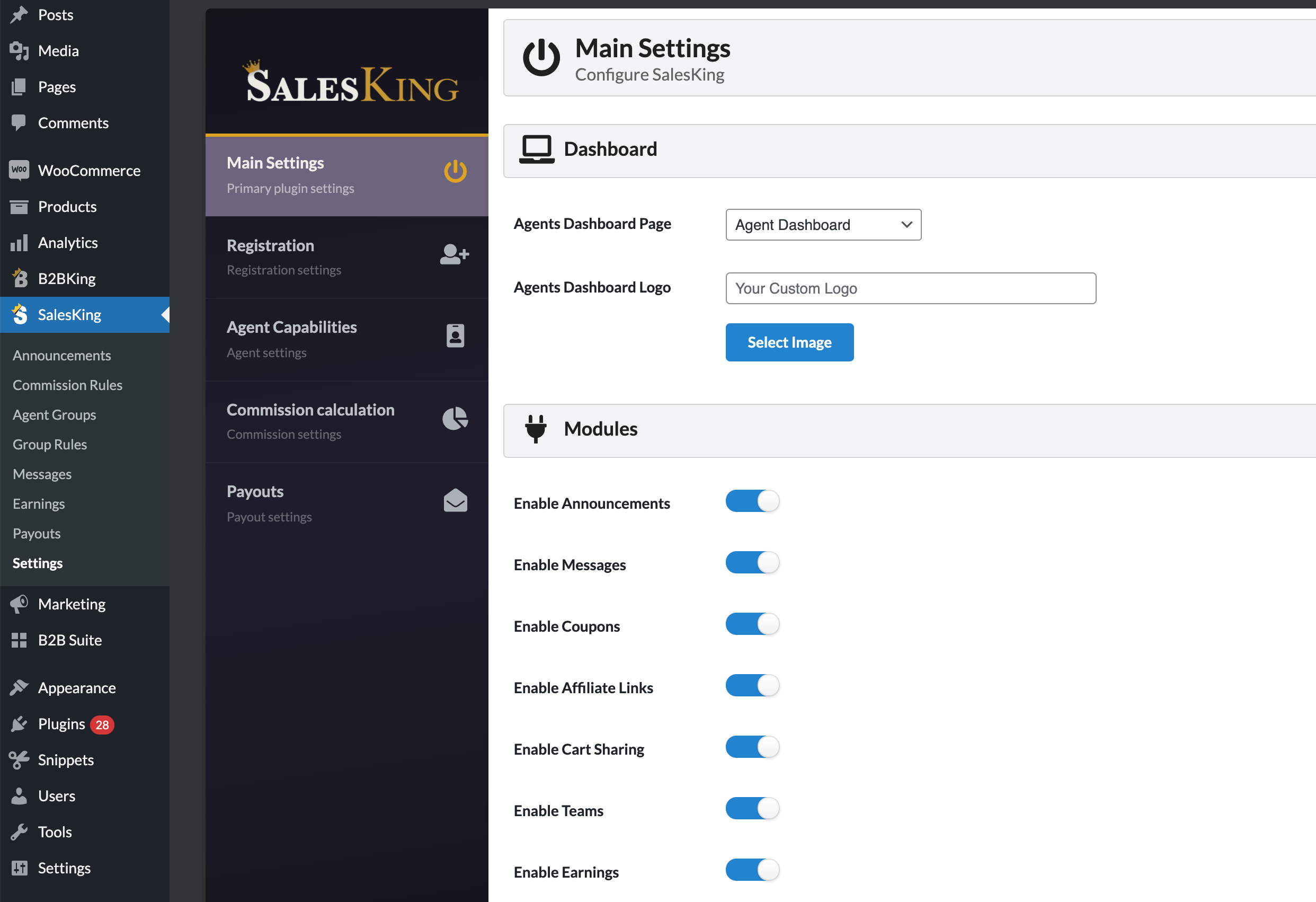Screen dimensions: 1316x902
Task: Slide the Enable Teams switch
Action: click(x=752, y=809)
